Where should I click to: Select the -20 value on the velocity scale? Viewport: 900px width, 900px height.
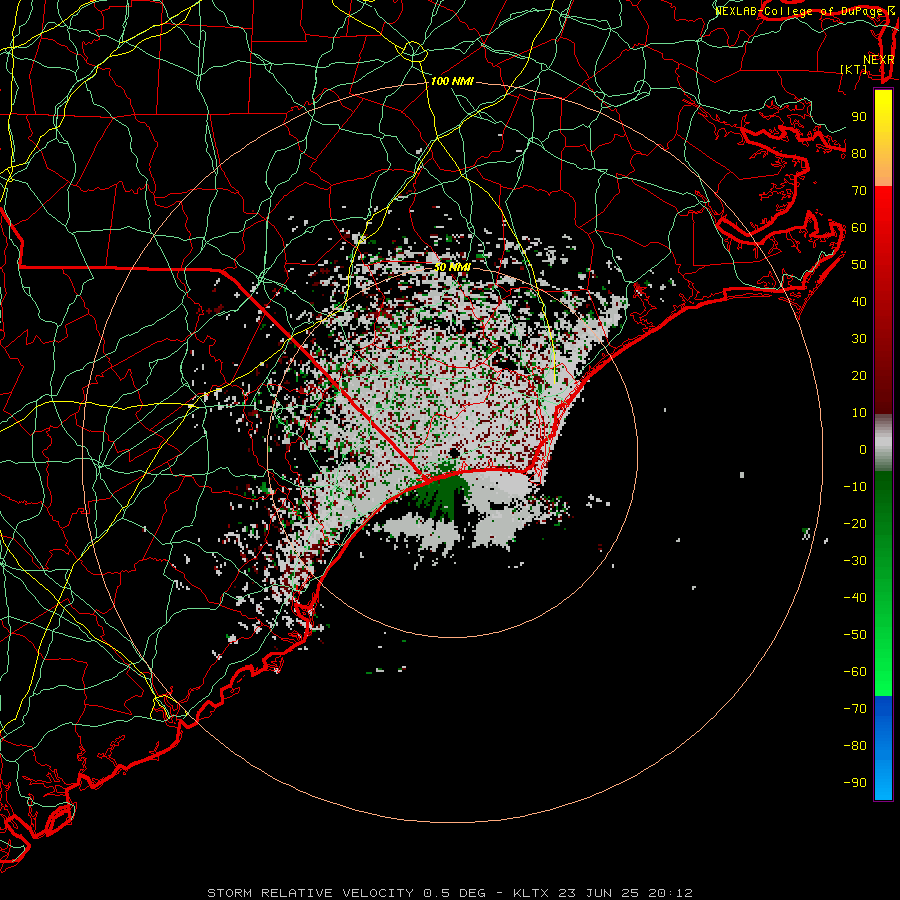pos(855,524)
